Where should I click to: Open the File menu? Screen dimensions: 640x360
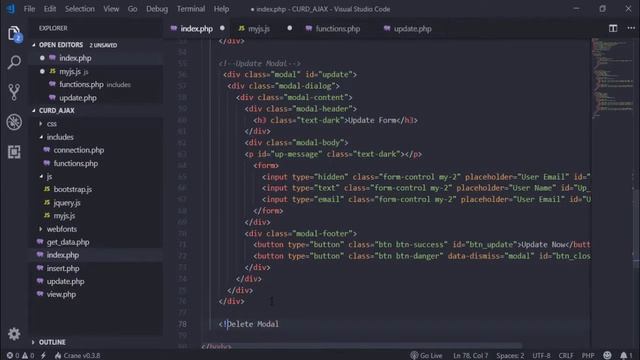(29, 9)
